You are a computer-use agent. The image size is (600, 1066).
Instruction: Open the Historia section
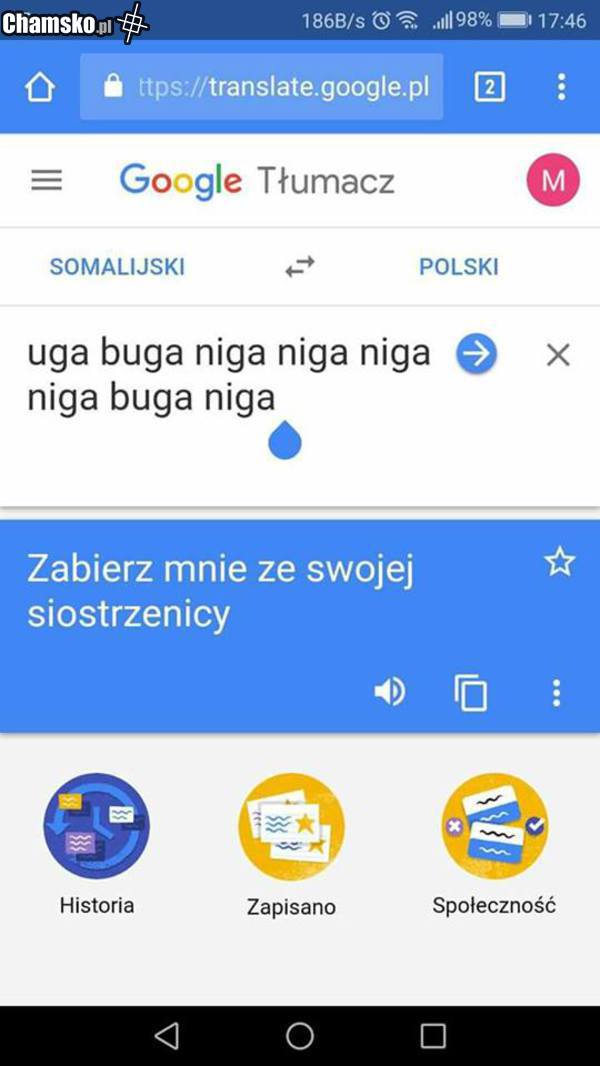coord(96,846)
